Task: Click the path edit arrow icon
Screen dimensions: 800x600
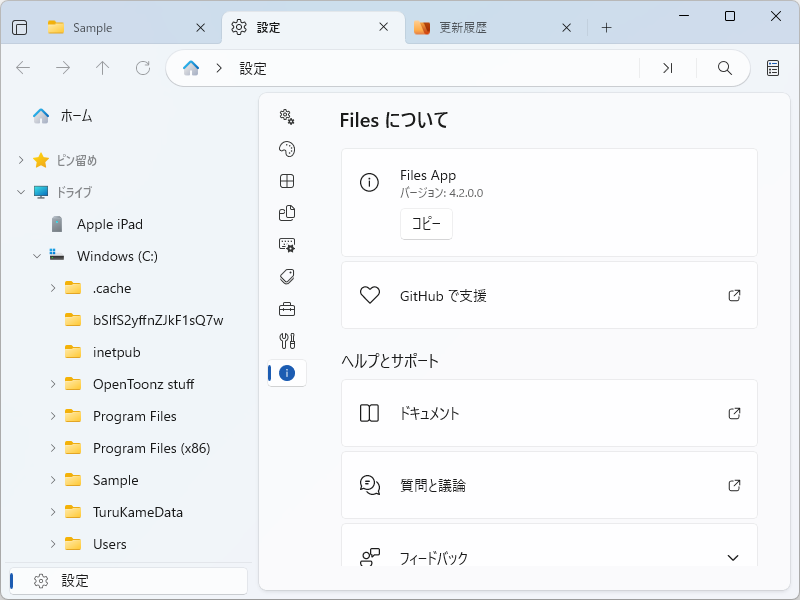Action: coord(668,68)
